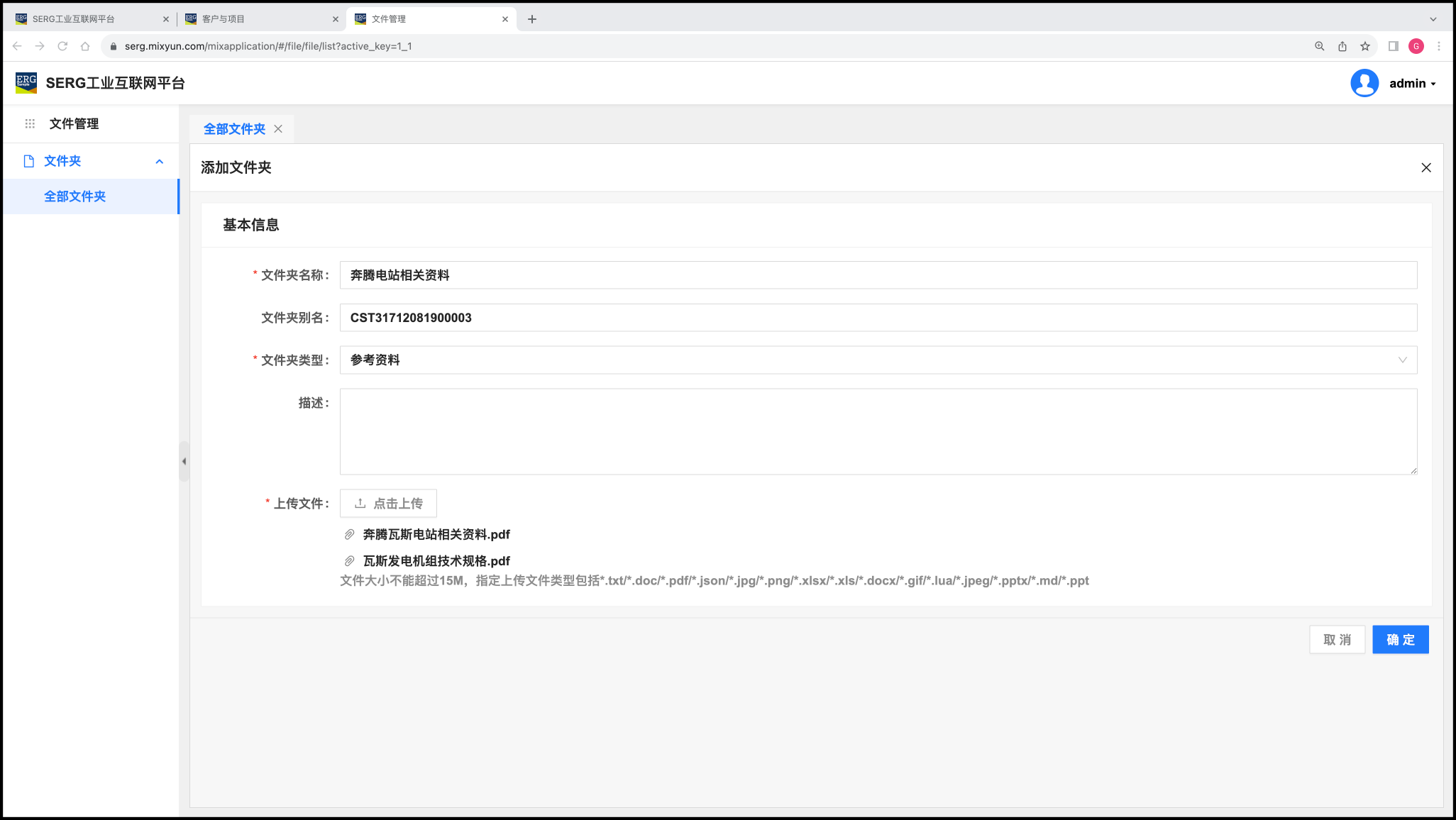This screenshot has height=820, width=1456.
Task: Open the admin user dropdown menu
Action: (1413, 84)
